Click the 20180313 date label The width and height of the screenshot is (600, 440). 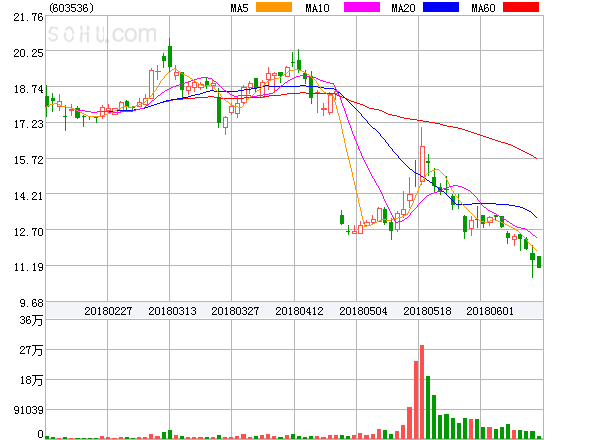172,311
